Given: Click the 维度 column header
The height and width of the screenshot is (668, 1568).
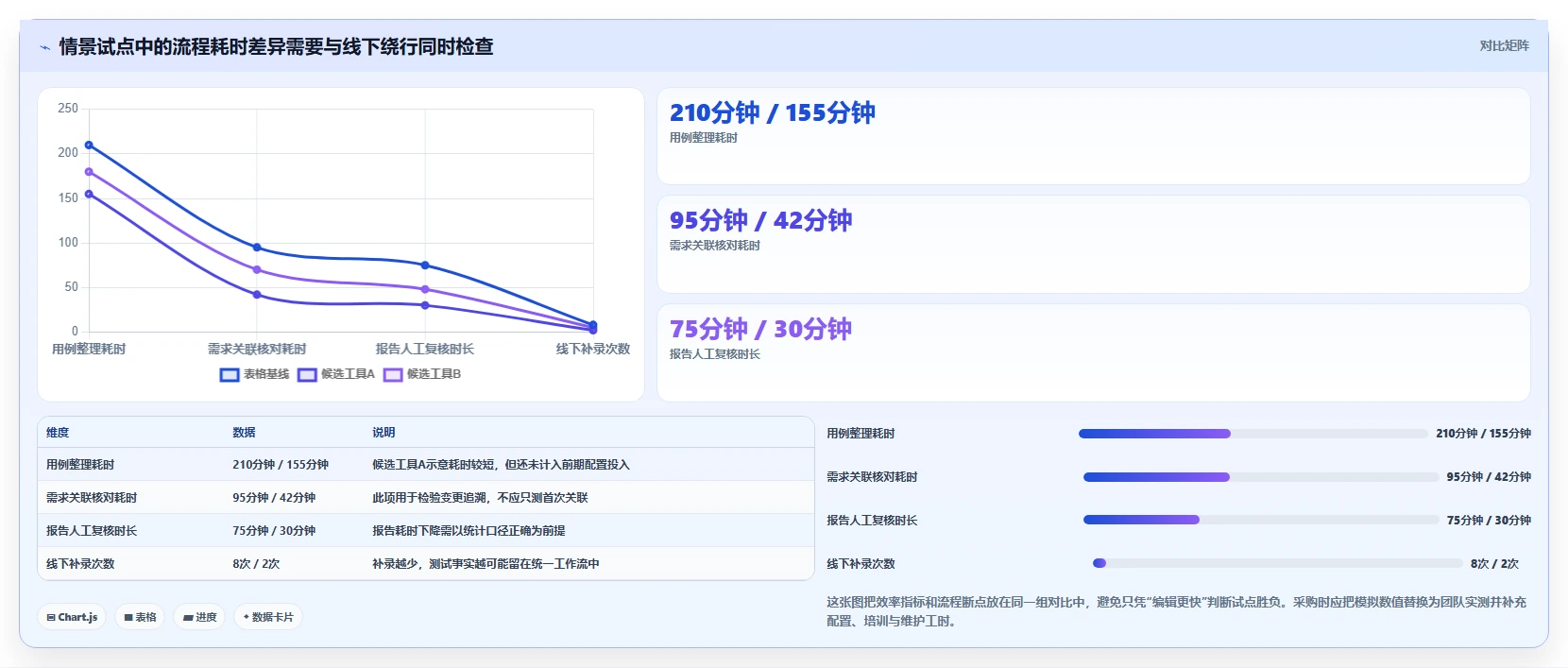Looking at the screenshot, I should pos(58,433).
